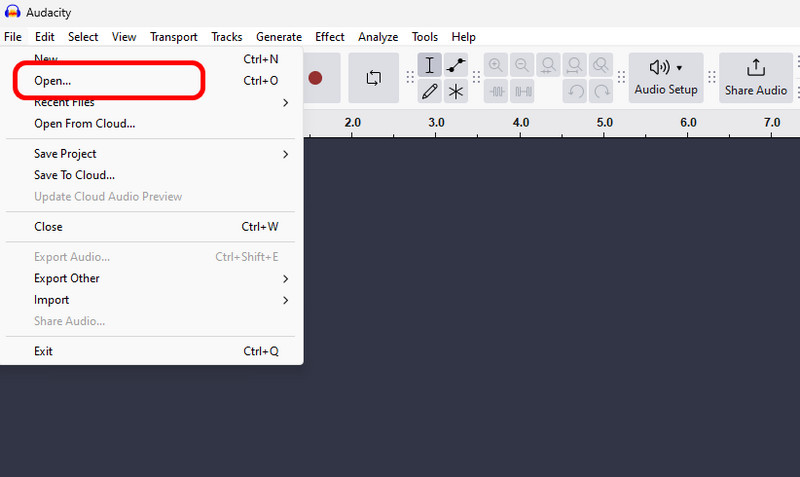The height and width of the screenshot is (477, 800).
Task: Click the Audacity headphones logo
Action: [x=12, y=12]
